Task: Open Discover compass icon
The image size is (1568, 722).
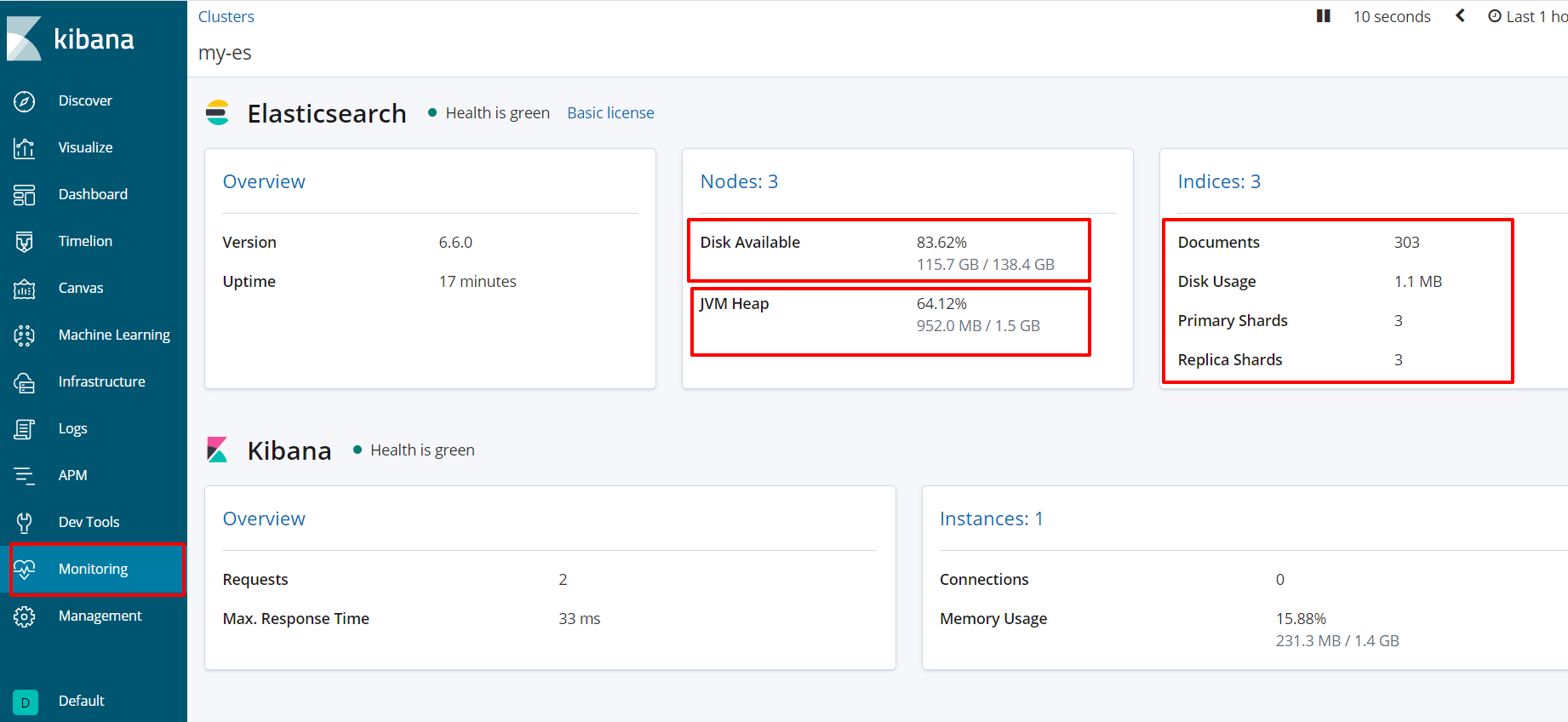Action: (25, 101)
